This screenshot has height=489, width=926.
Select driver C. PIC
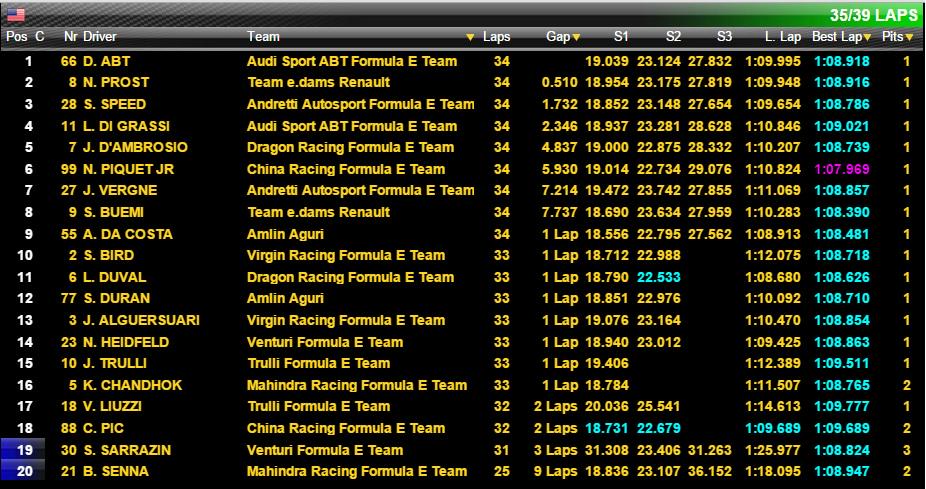click(103, 429)
